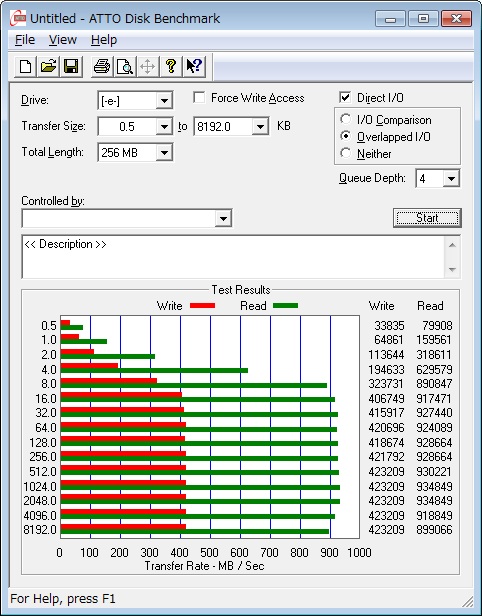The image size is (482, 616).
Task: Open the View menu
Action: coord(62,40)
